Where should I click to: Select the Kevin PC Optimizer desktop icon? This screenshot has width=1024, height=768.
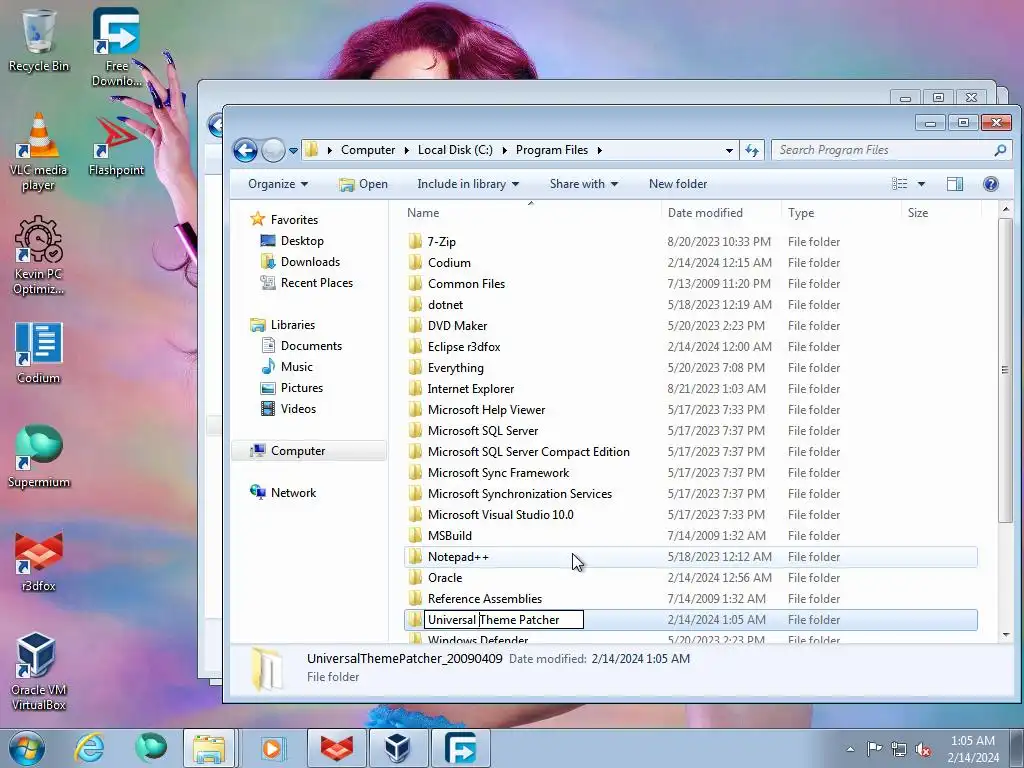(x=39, y=255)
